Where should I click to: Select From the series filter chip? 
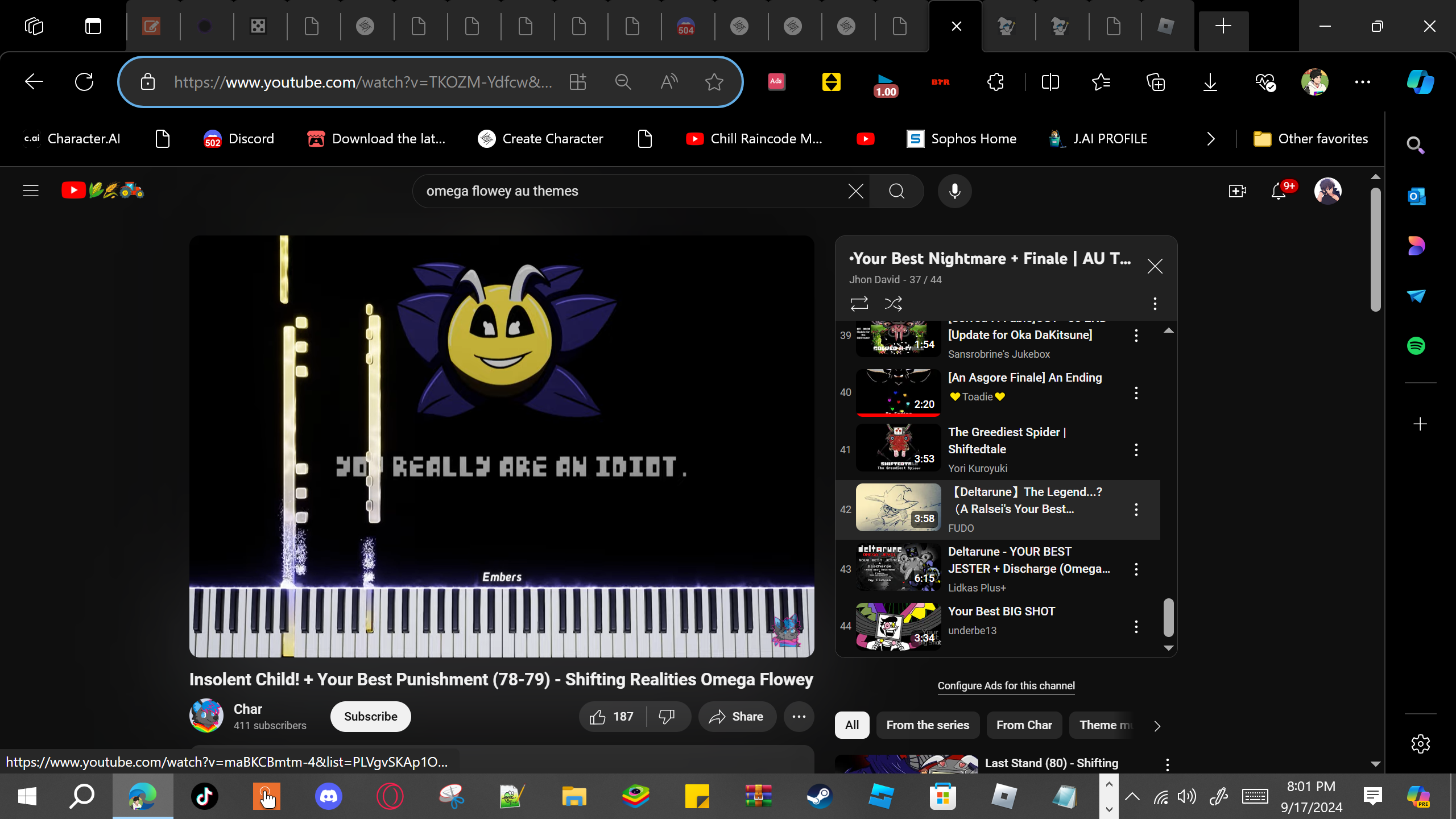click(928, 725)
